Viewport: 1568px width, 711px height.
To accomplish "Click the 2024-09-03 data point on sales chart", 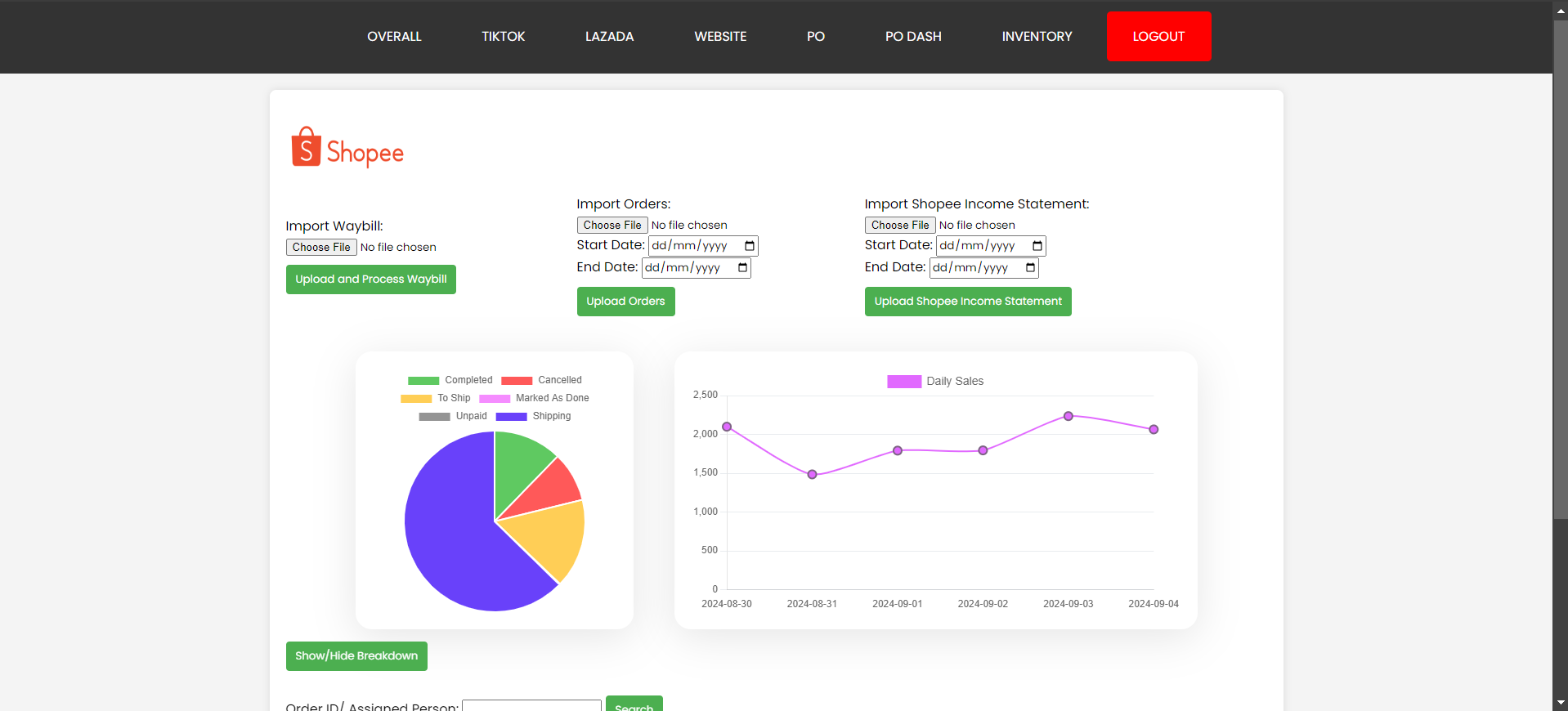I will 1068,417.
